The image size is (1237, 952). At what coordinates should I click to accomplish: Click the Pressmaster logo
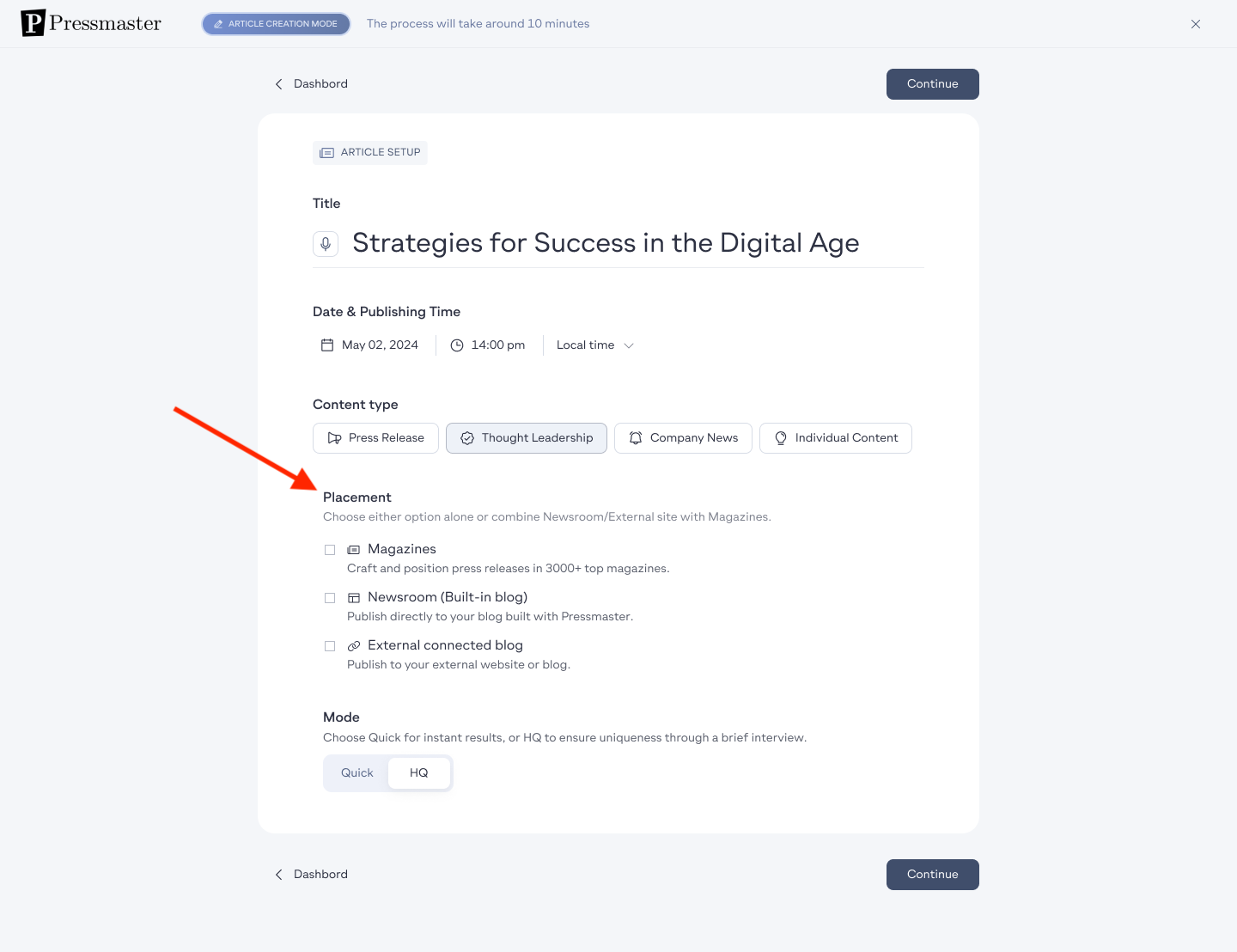(x=91, y=23)
